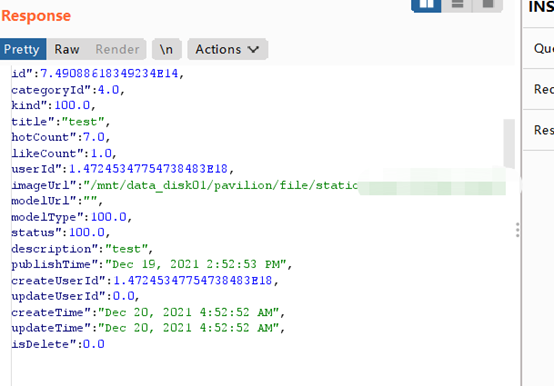Screen dimensions: 554x386
Task: Select the combined single-pane layout icon
Action: [x=488, y=5]
